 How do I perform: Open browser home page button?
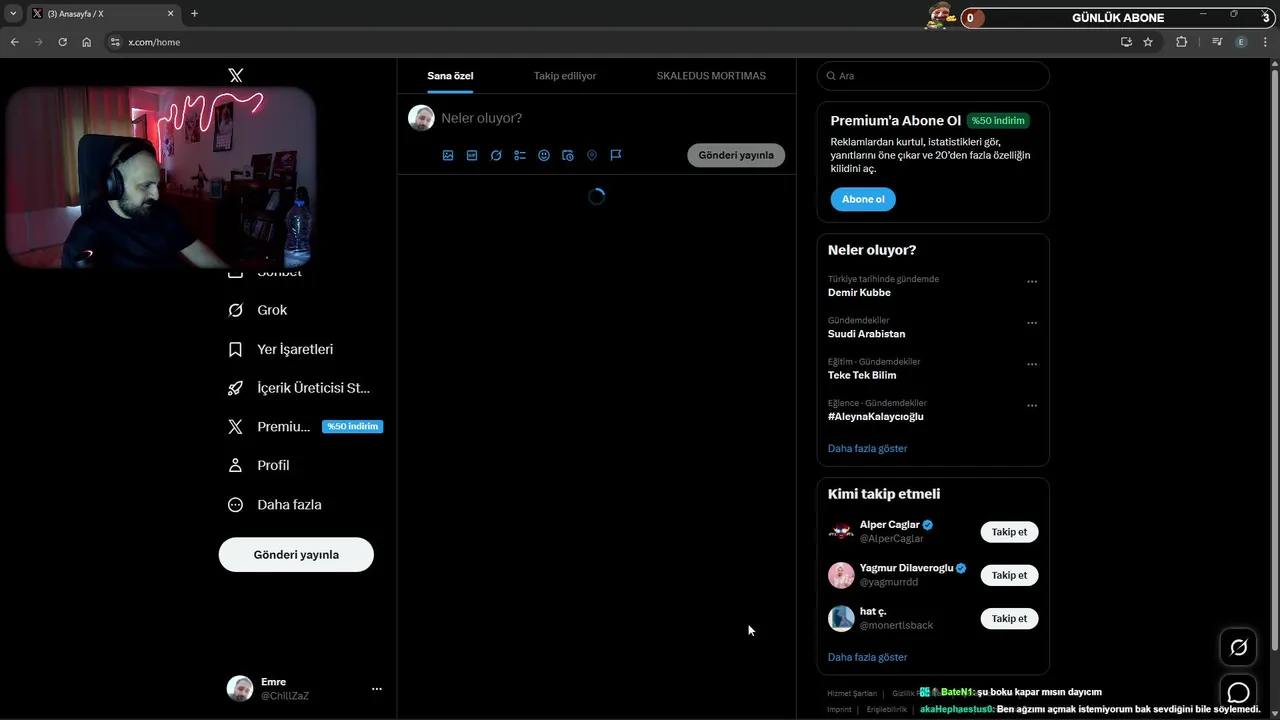tap(87, 42)
